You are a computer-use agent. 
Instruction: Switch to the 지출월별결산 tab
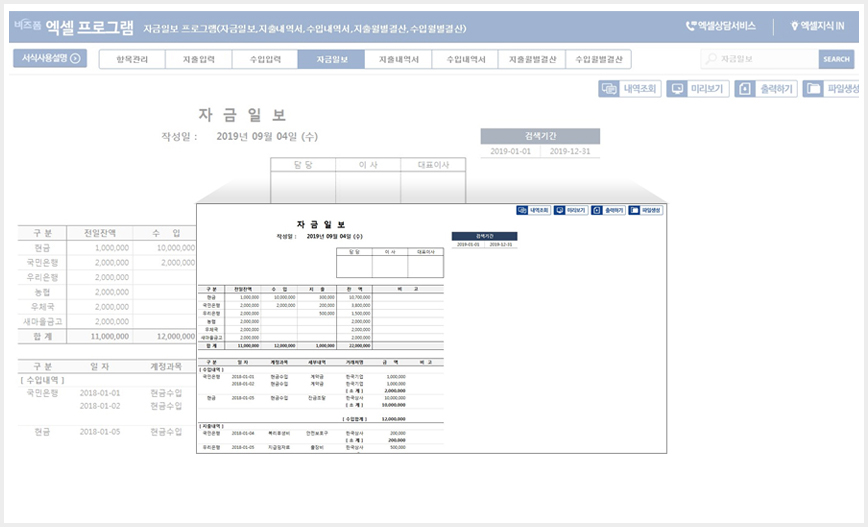click(x=532, y=59)
